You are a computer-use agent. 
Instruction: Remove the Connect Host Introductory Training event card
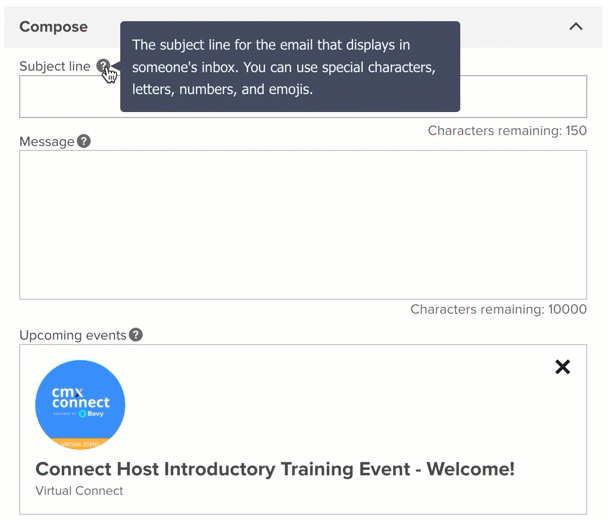(562, 367)
